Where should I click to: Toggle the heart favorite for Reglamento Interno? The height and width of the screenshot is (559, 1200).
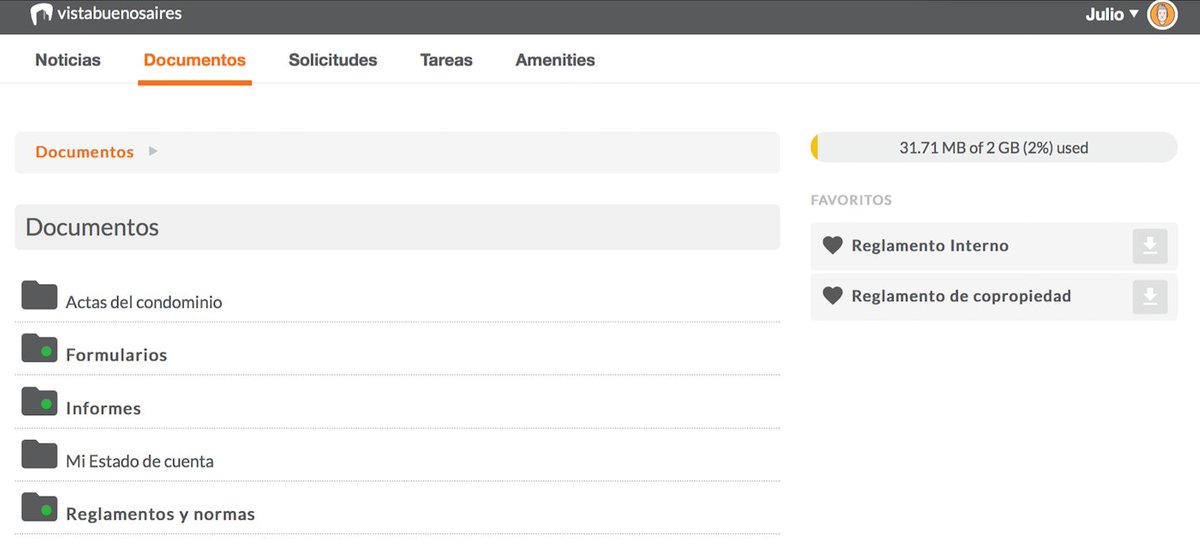click(x=832, y=245)
